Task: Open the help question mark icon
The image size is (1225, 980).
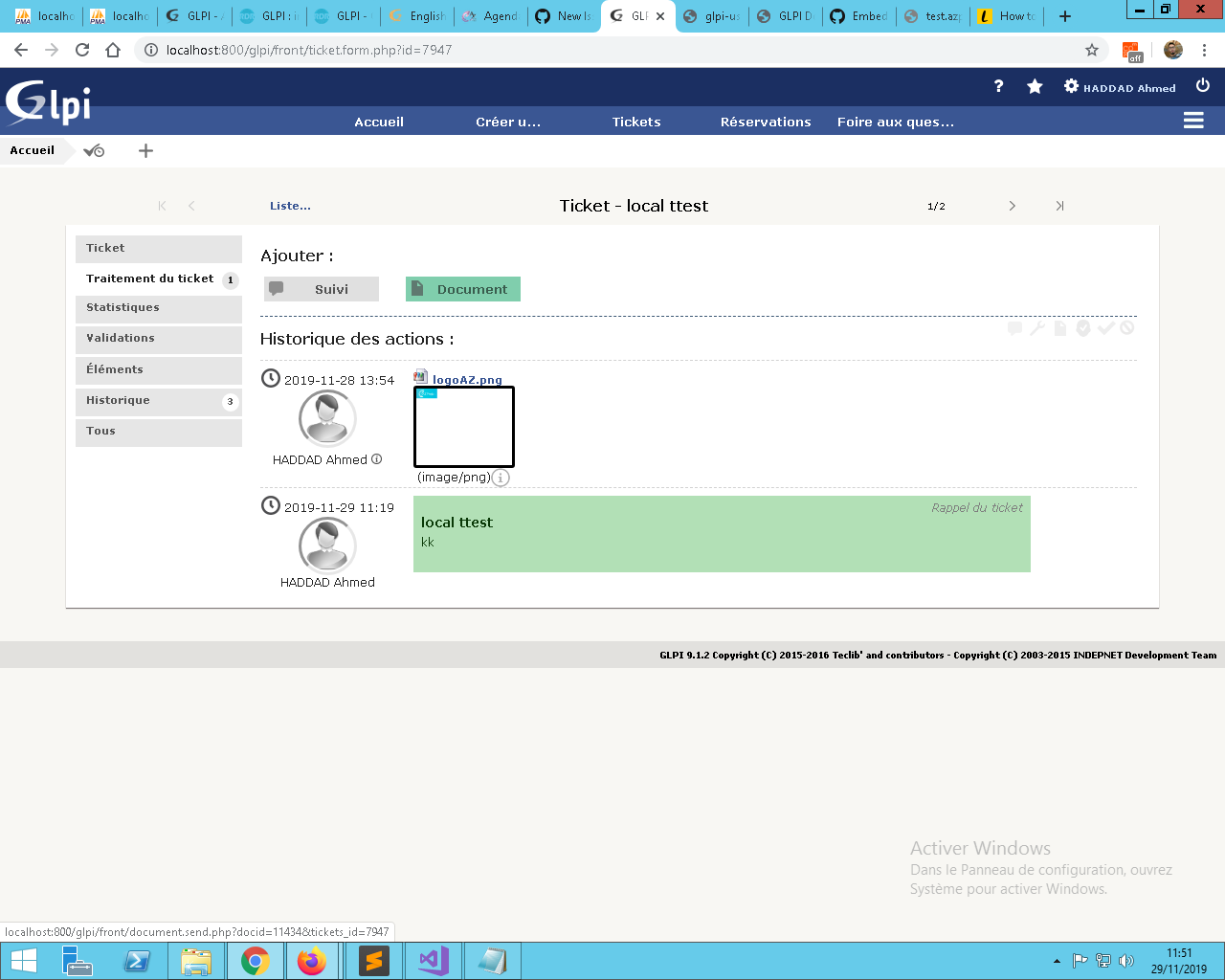Action: click(998, 86)
